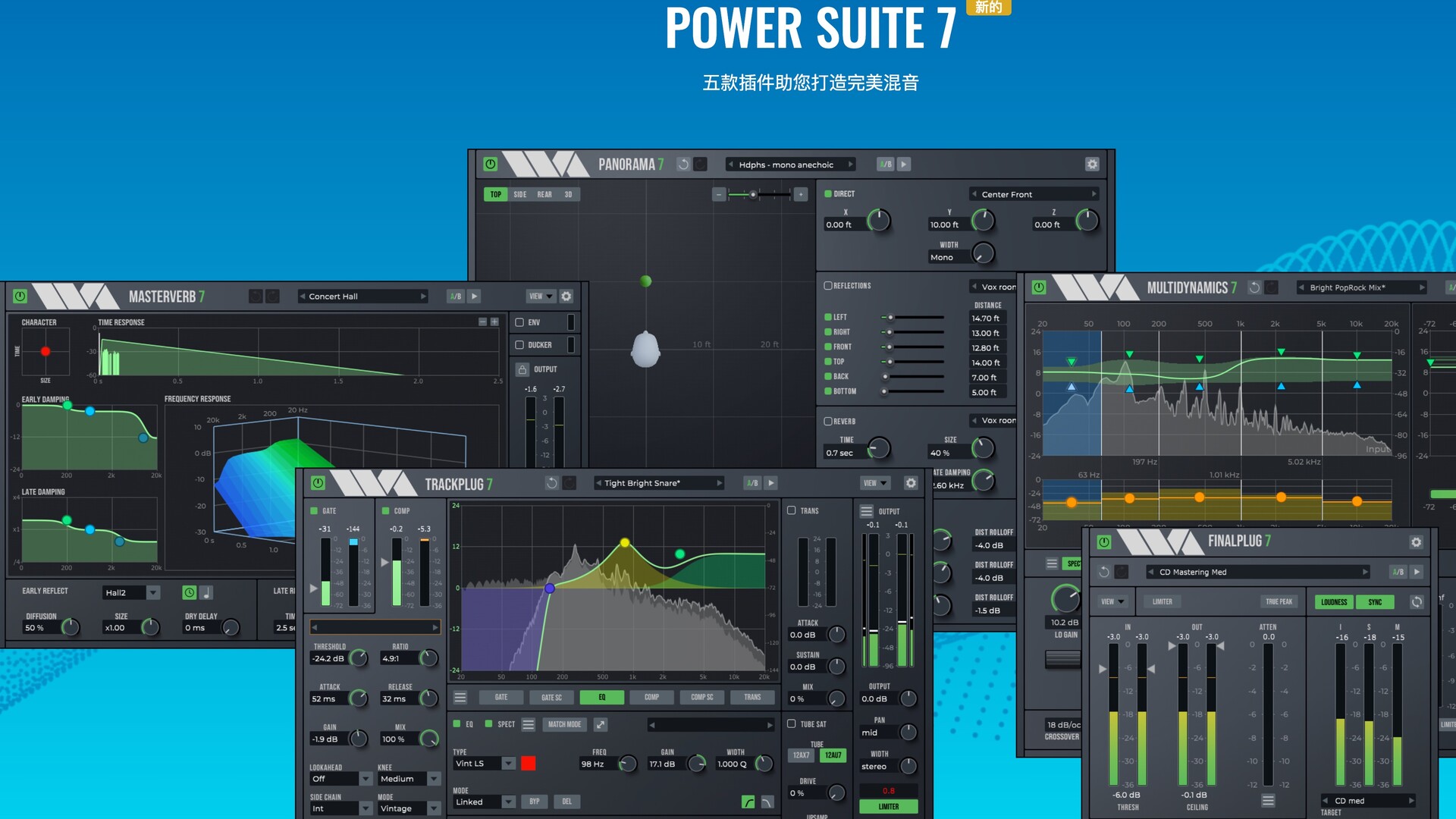Click Trackplug MATCH MODE button
The height and width of the screenshot is (819, 1456).
564,724
